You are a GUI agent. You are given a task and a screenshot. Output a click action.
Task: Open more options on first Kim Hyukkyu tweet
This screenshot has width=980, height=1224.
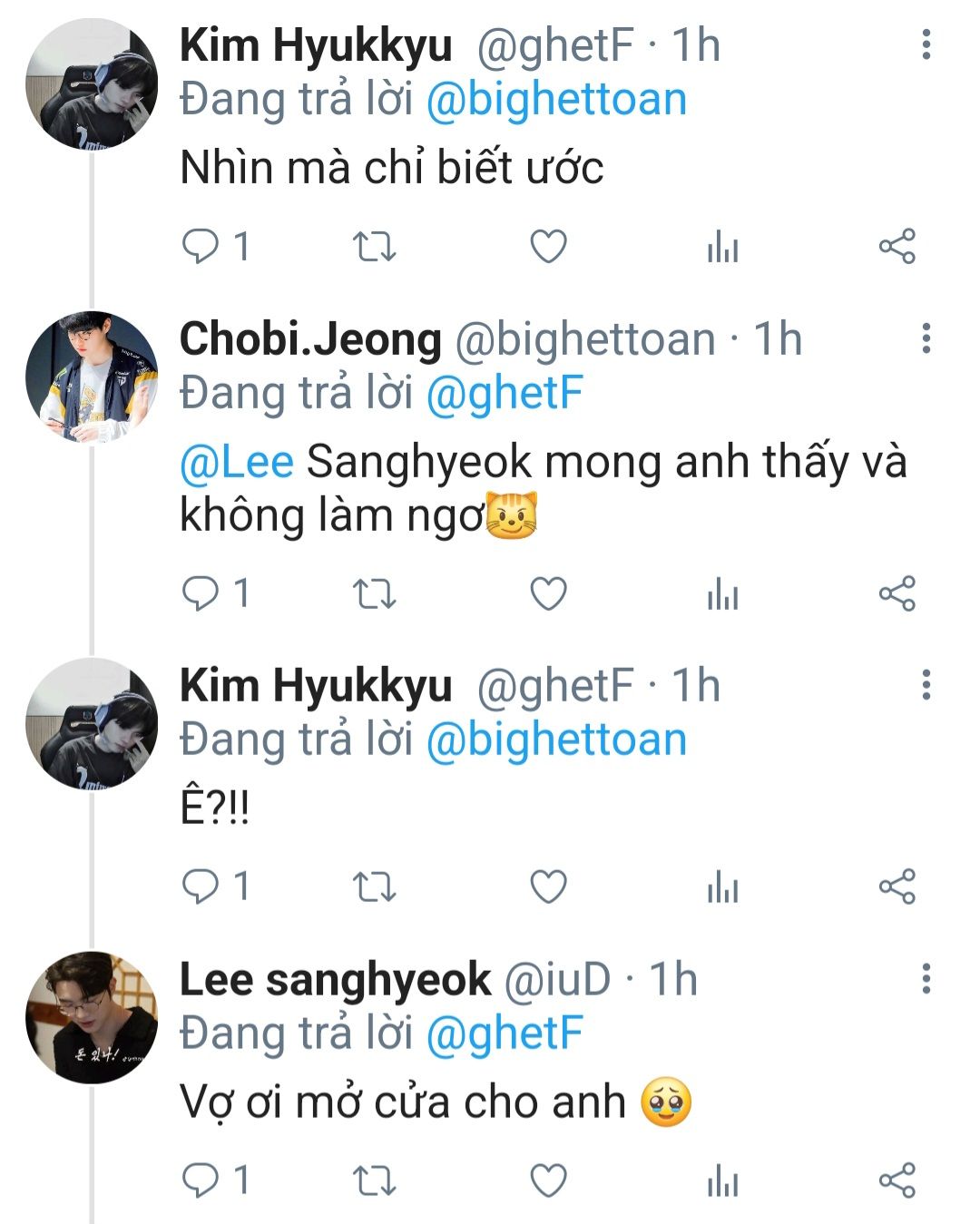[x=926, y=44]
